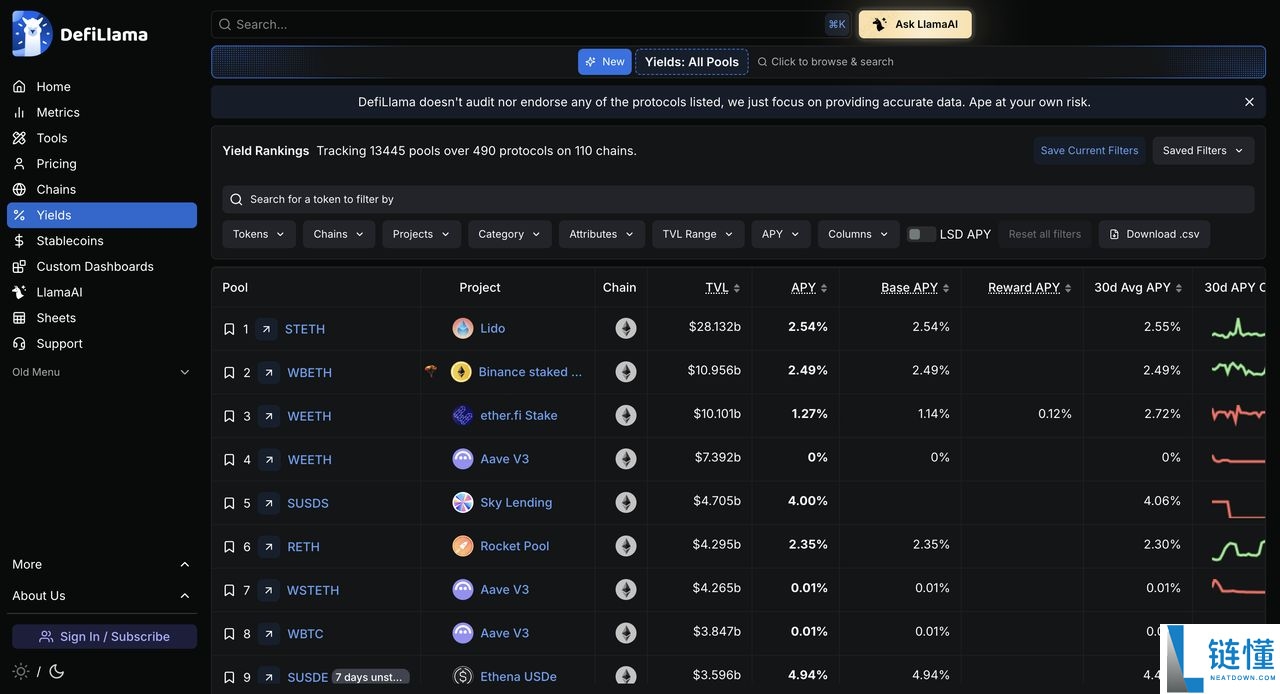Open the Chains filter dropdown
The height and width of the screenshot is (694, 1280).
point(339,234)
